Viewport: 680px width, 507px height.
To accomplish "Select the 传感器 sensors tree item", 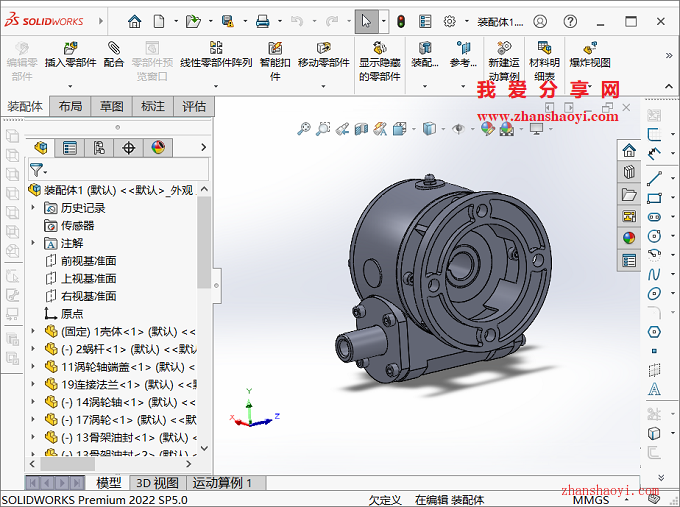I will [x=69, y=226].
